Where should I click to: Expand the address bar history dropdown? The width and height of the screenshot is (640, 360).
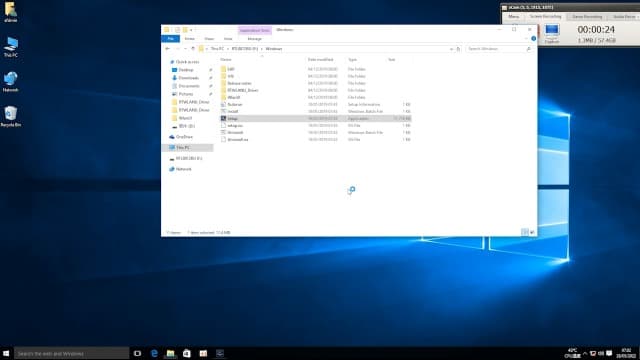point(451,49)
